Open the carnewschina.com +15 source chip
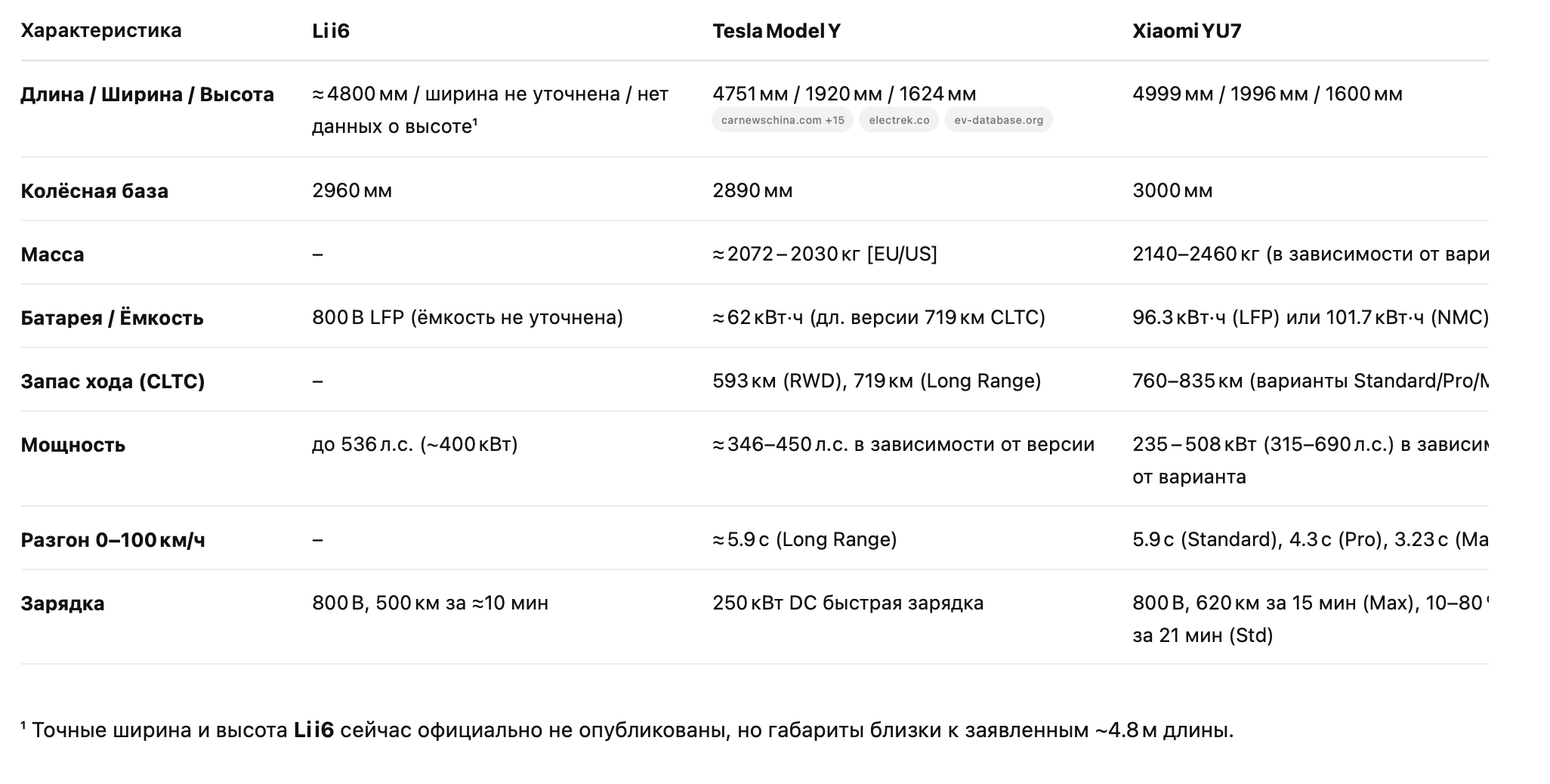Image resolution: width=1550 pixels, height=784 pixels. [x=782, y=120]
